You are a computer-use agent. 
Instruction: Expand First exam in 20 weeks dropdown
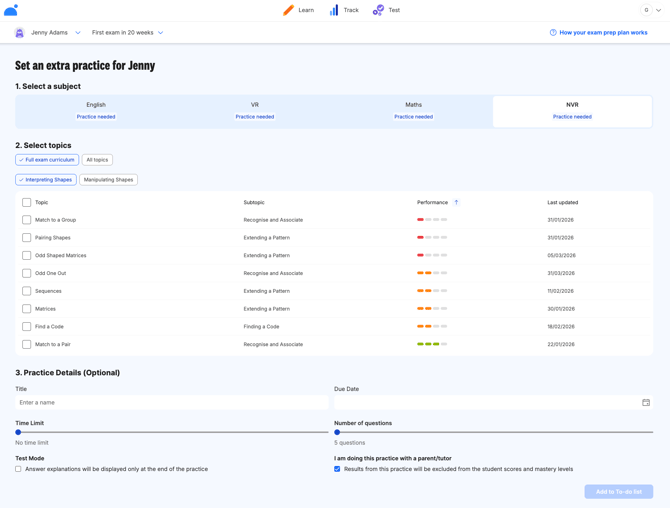pyautogui.click(x=160, y=33)
